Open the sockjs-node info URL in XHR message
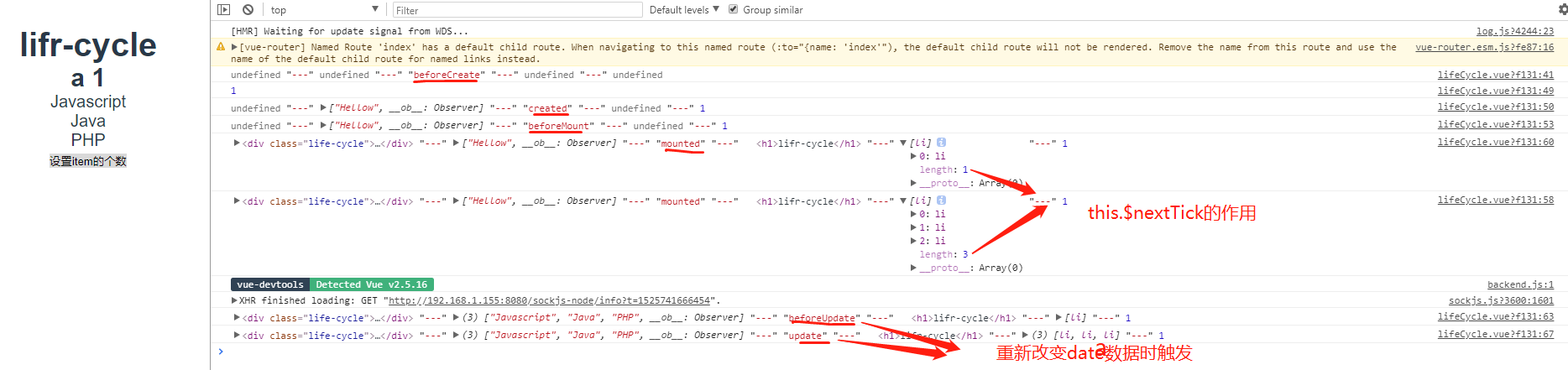Viewport: 1568px width, 370px height. [x=550, y=300]
